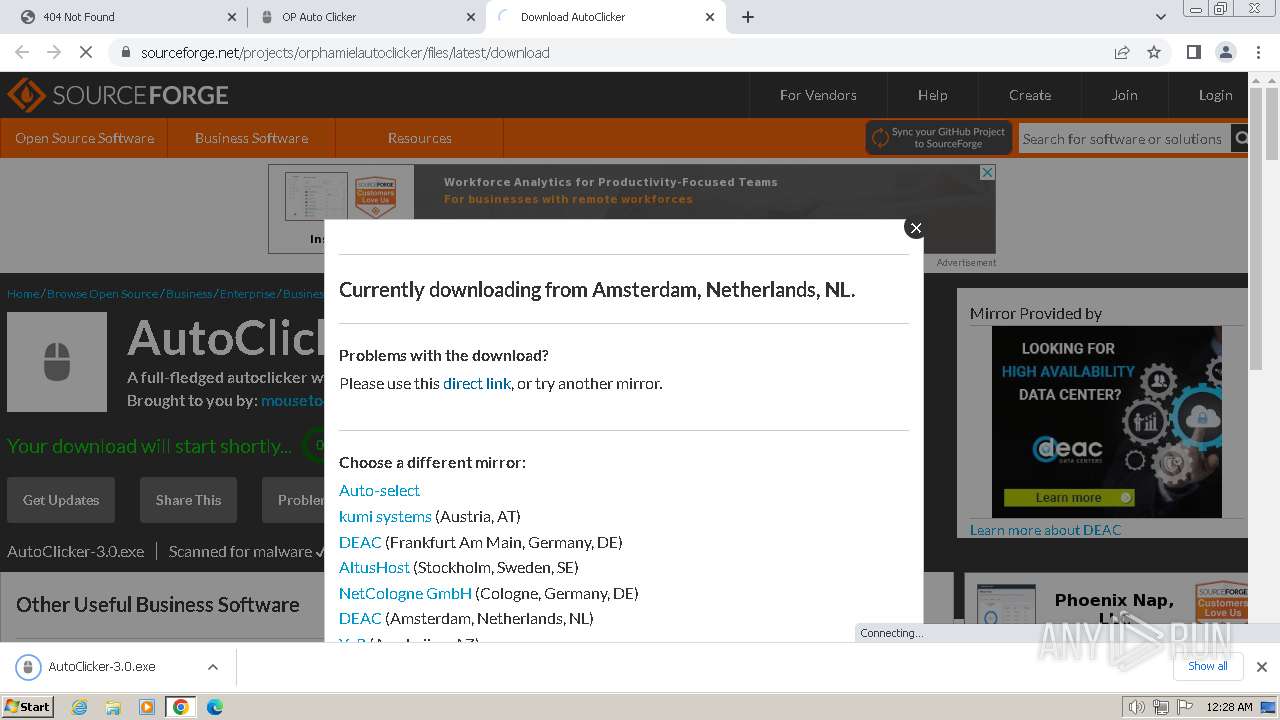
Task: Click the network icon in system tray
Action: tap(1160, 707)
